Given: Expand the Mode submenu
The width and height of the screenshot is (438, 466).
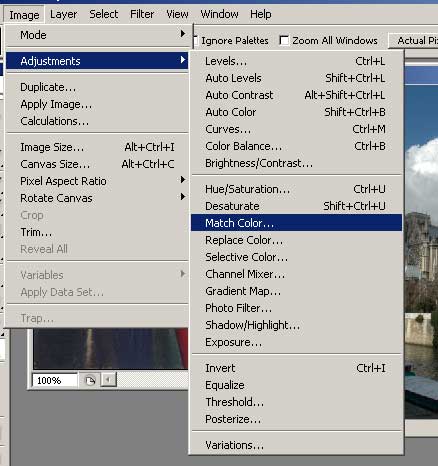Looking at the screenshot, I should tap(97, 35).
